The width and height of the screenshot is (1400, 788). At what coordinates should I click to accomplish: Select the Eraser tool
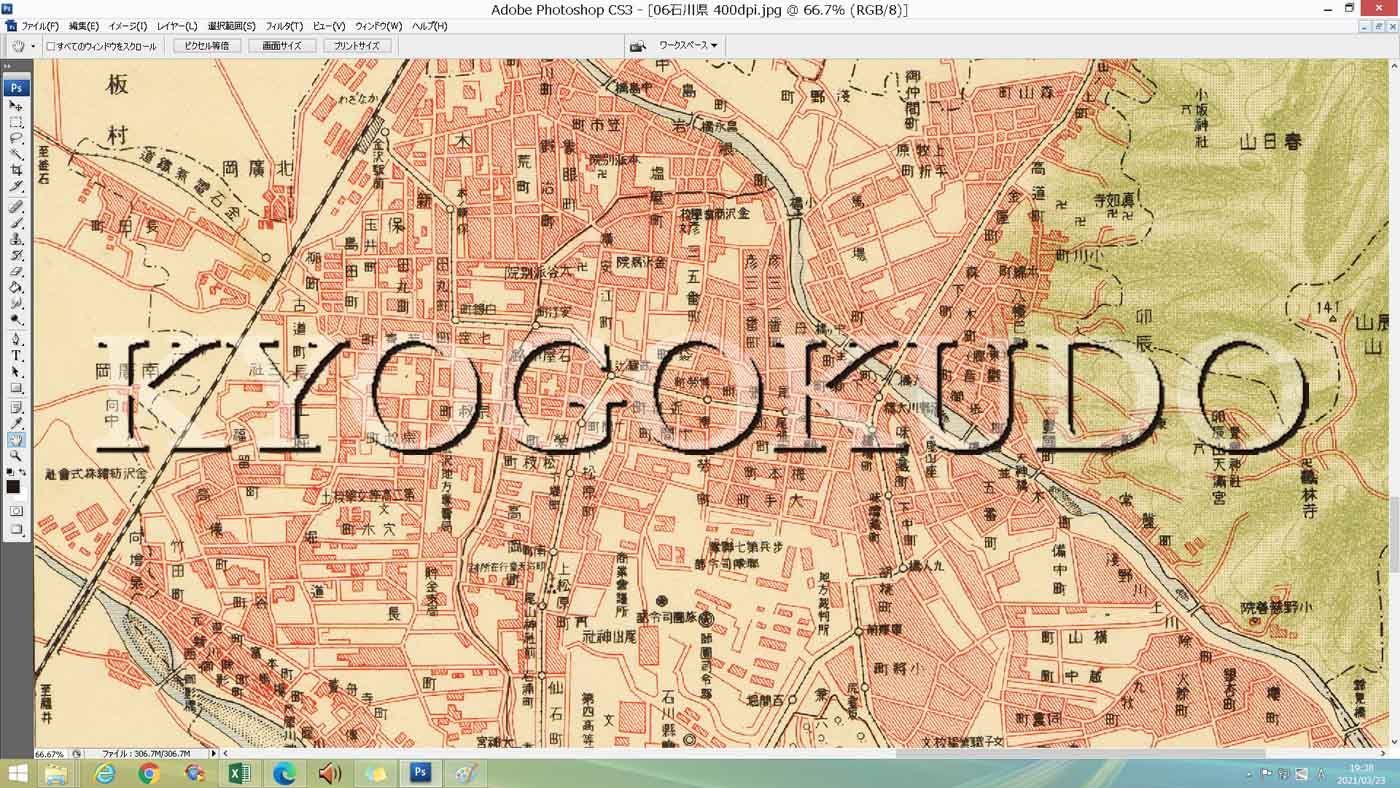(16, 269)
